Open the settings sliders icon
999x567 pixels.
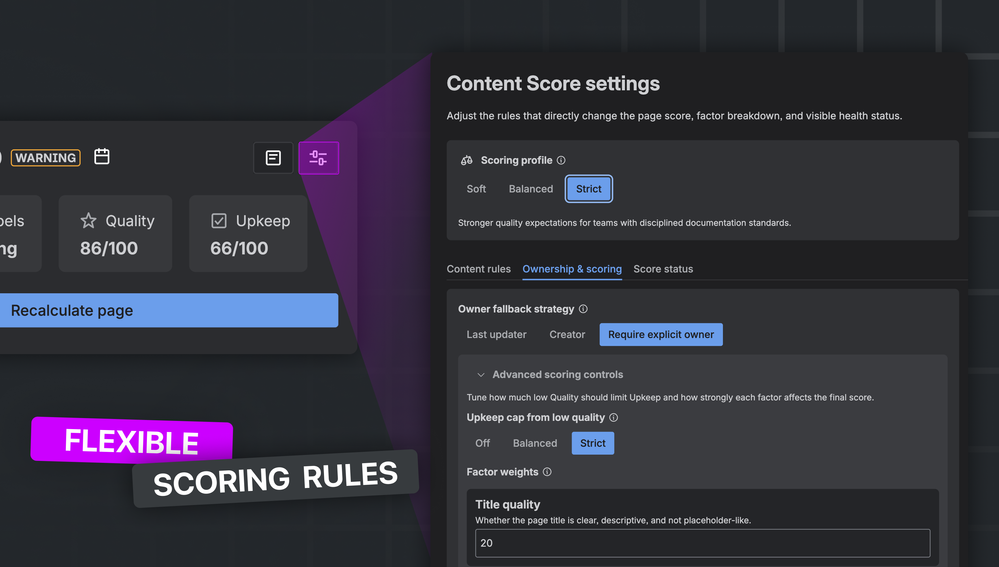[x=319, y=158]
